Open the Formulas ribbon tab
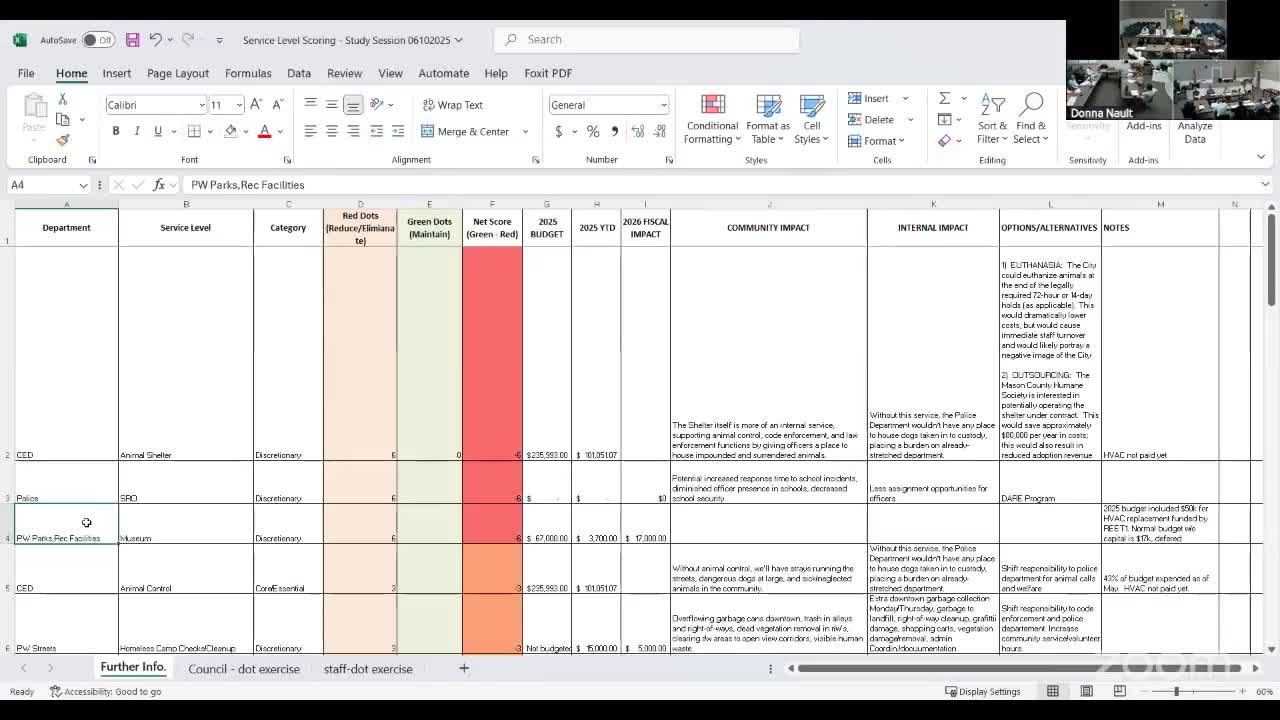The height and width of the screenshot is (720, 1280). (248, 73)
